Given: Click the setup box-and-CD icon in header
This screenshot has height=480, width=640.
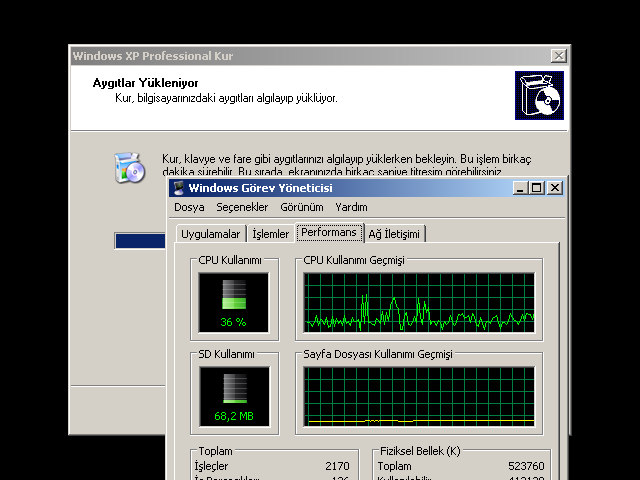Looking at the screenshot, I should [x=539, y=96].
